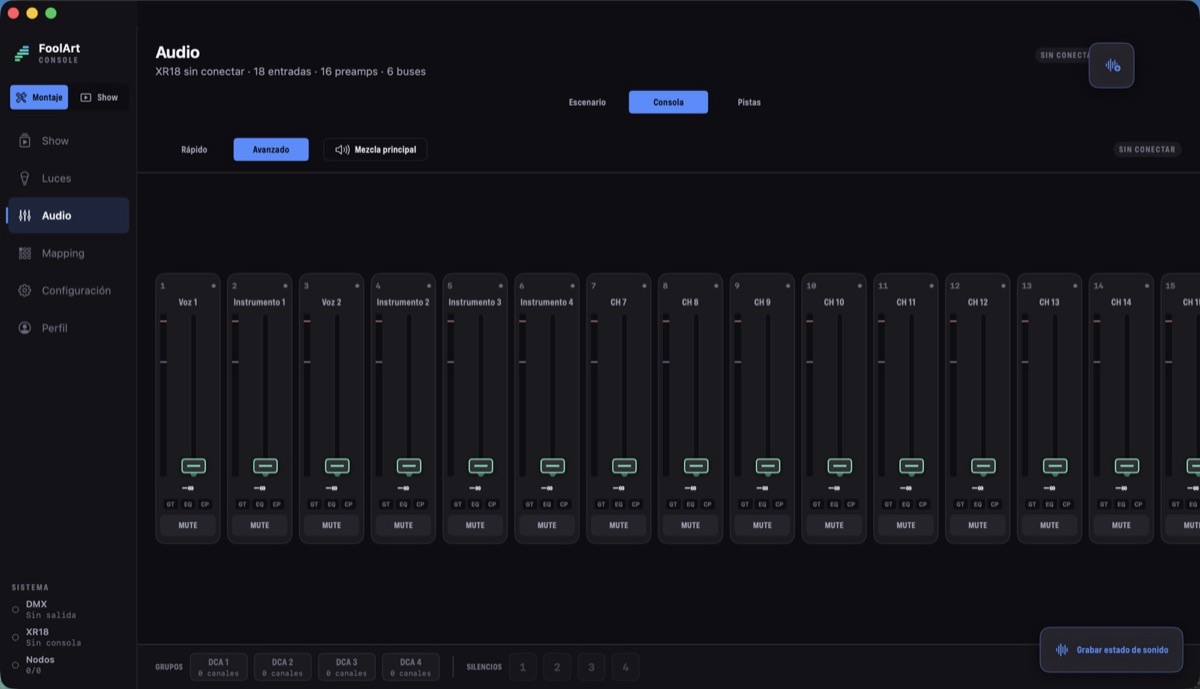Click the Instrumento 4 channel name

[x=547, y=302]
